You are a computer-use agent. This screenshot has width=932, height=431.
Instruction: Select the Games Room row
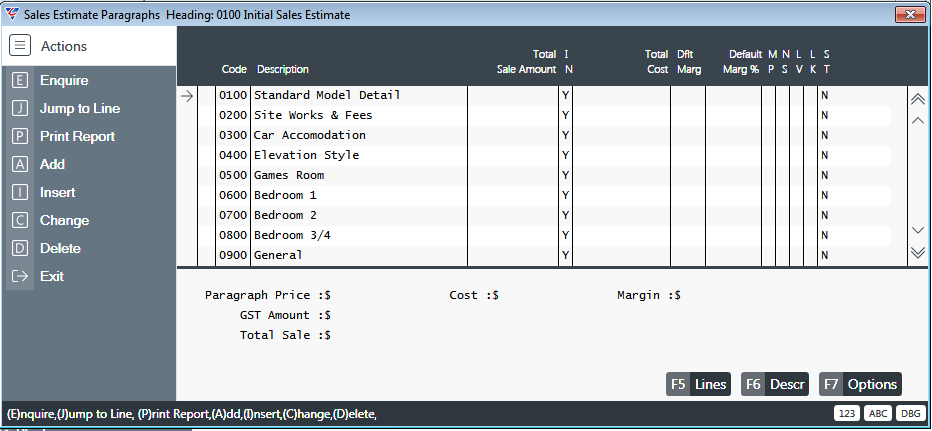(x=544, y=175)
